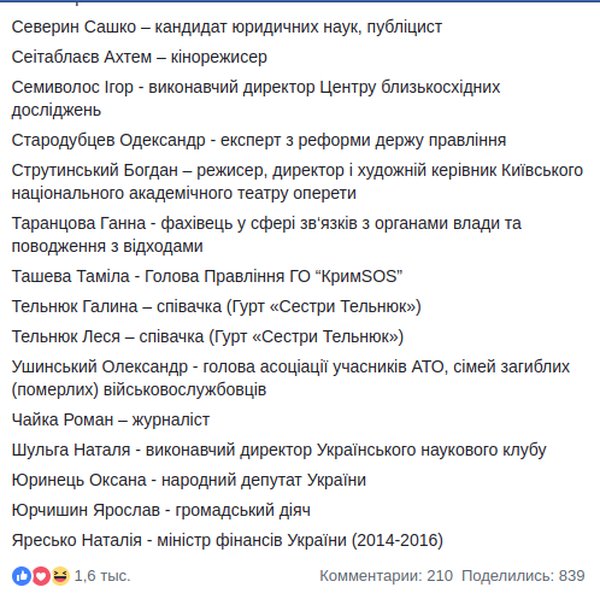Screen dimensions: 600x593
Task: Click the Юринець Оксана народний депутат line
Action: pyautogui.click(x=189, y=480)
